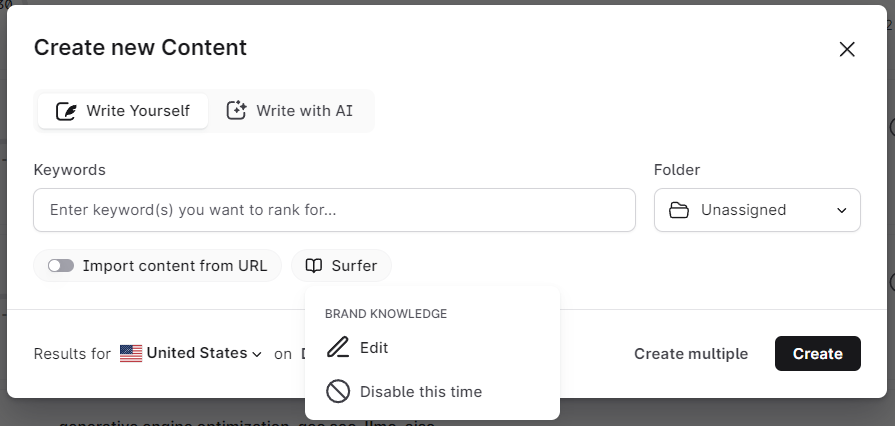Toggle Import content from URL switch

(61, 266)
